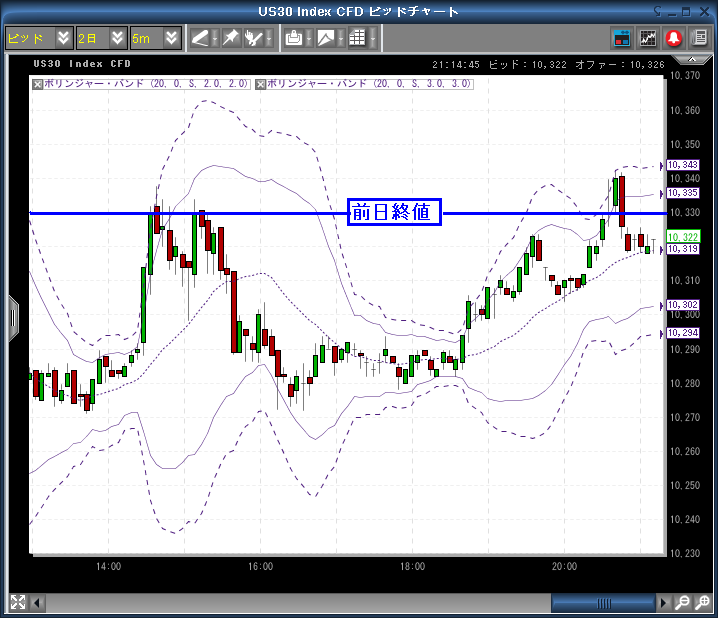Expand the left side panel handle
Image resolution: width=718 pixels, height=618 pixels.
tap(14, 318)
